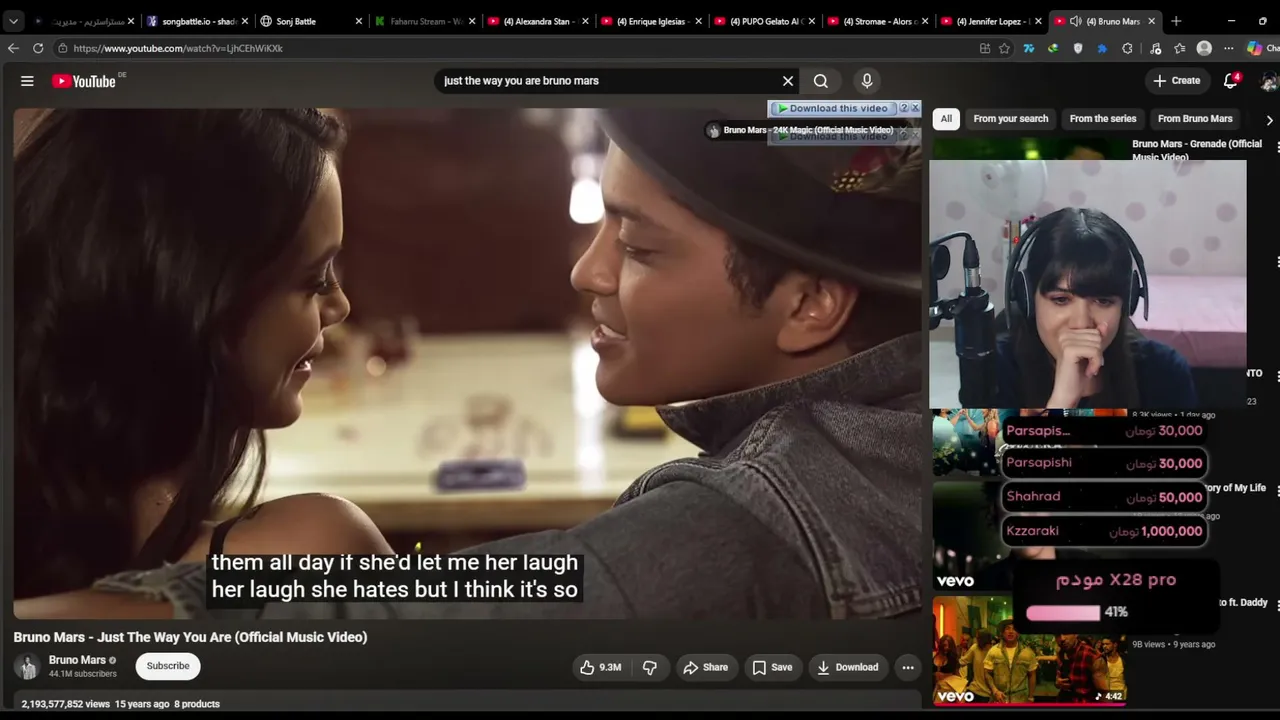Close the Jennifer Lopez tab
This screenshot has width=1280, height=720.
(1038, 21)
